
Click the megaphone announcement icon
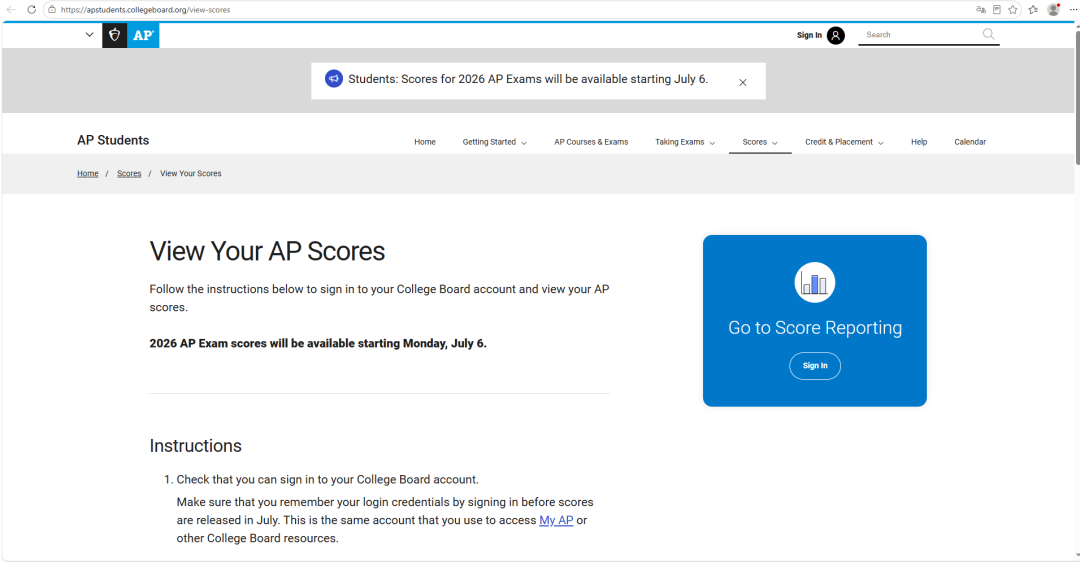pyautogui.click(x=334, y=79)
